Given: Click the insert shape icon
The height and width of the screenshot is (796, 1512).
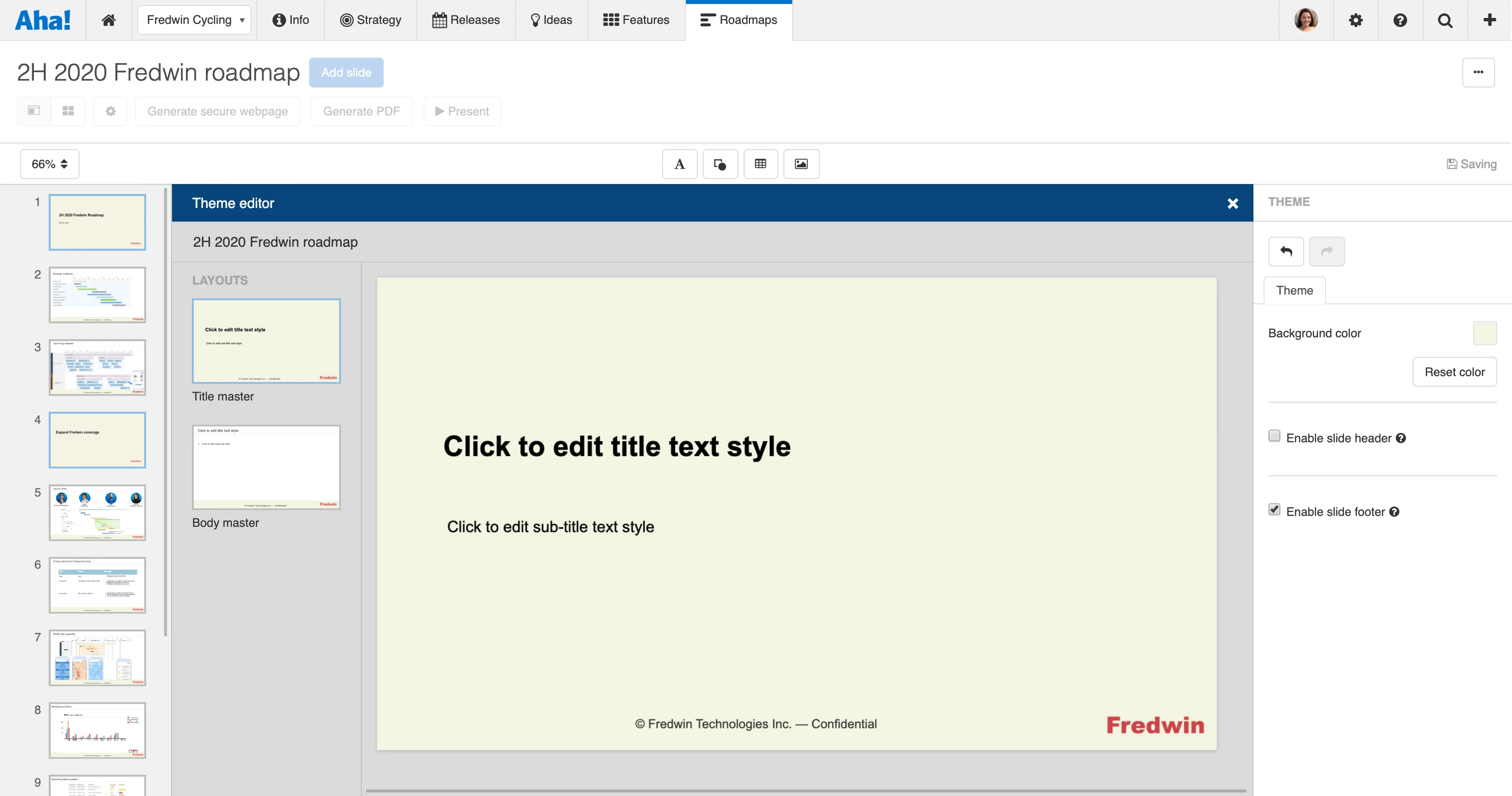Looking at the screenshot, I should pos(720,164).
